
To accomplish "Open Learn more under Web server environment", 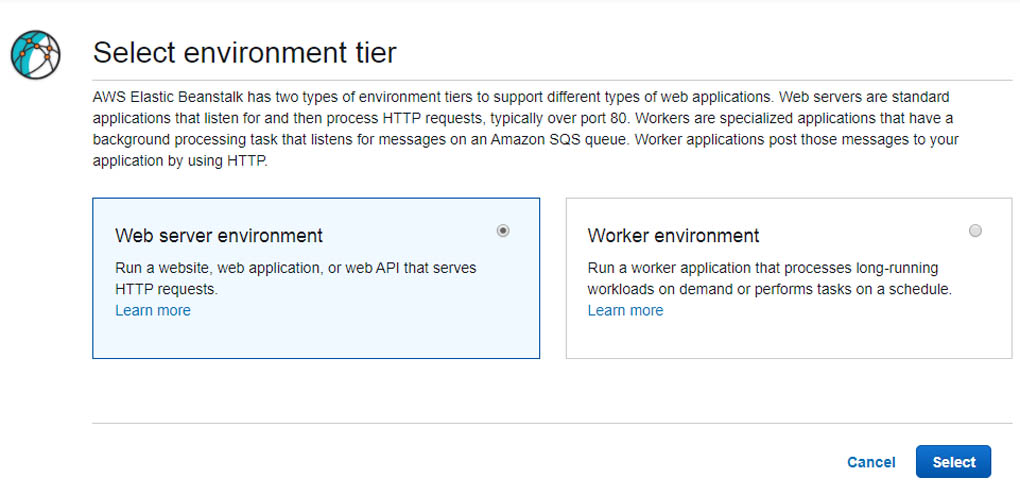I will pos(153,310).
